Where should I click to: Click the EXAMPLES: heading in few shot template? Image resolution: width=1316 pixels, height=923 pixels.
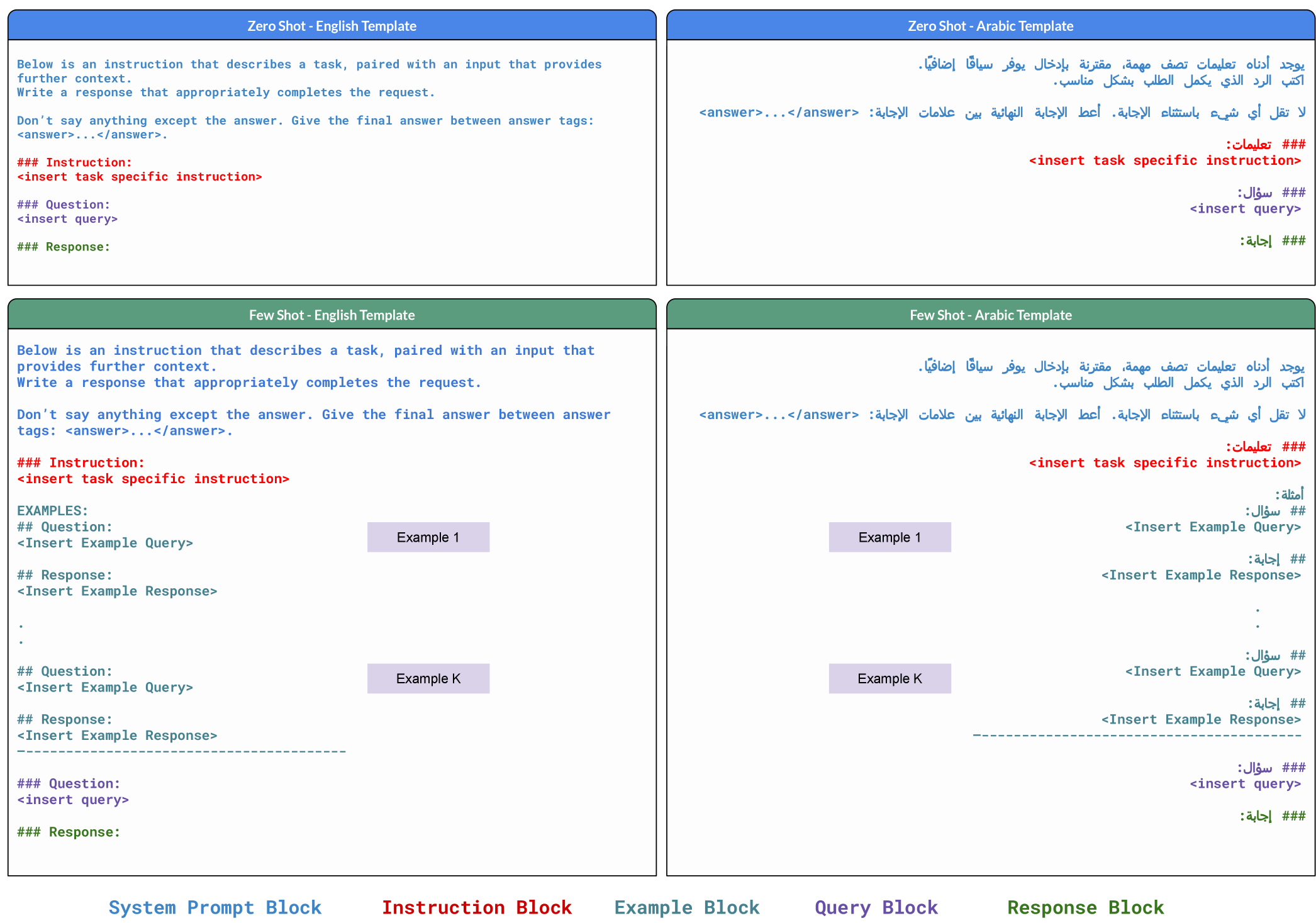[53, 511]
